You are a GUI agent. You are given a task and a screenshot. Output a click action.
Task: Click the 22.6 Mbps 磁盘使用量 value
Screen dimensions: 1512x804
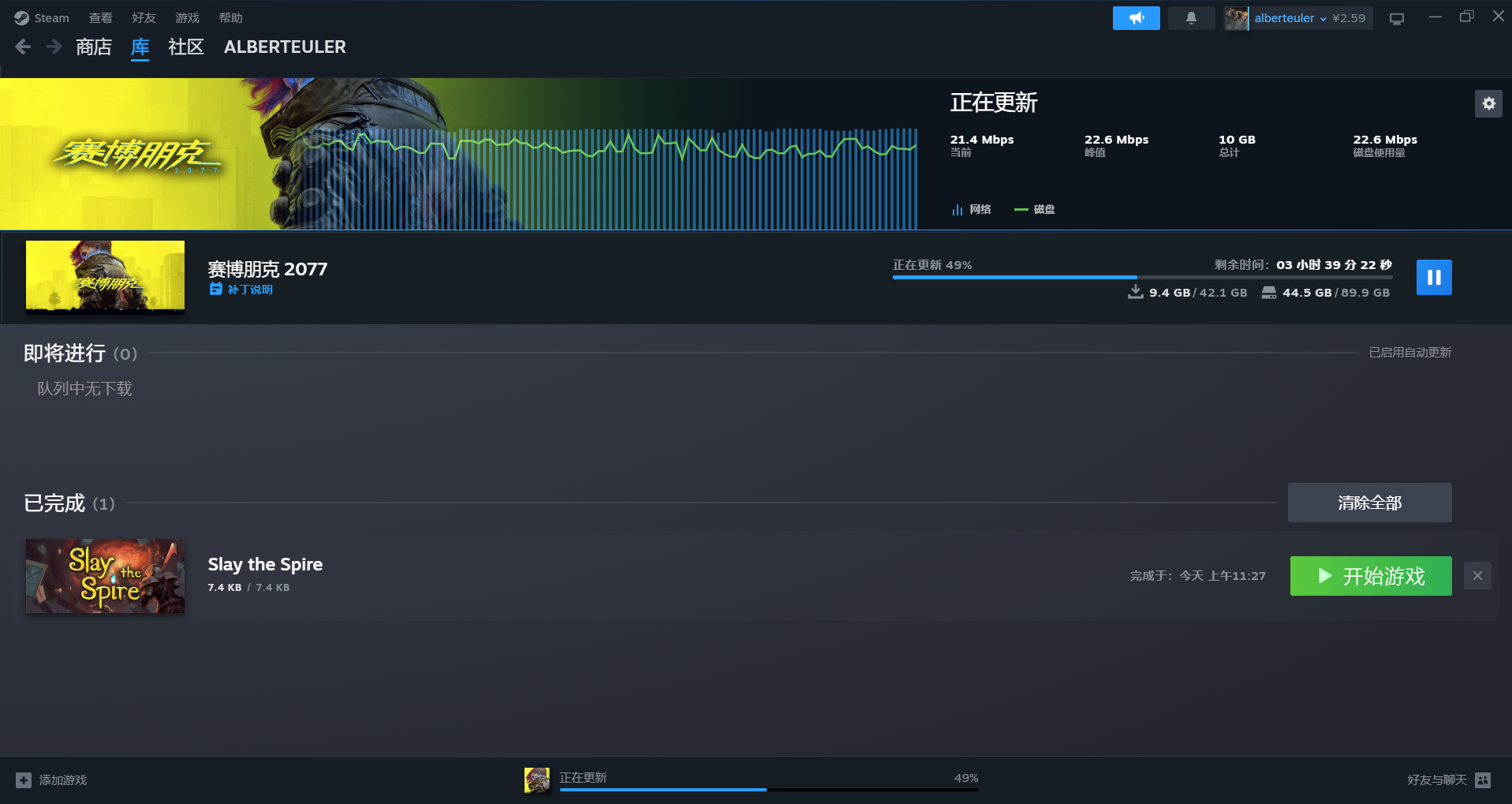pos(1385,140)
